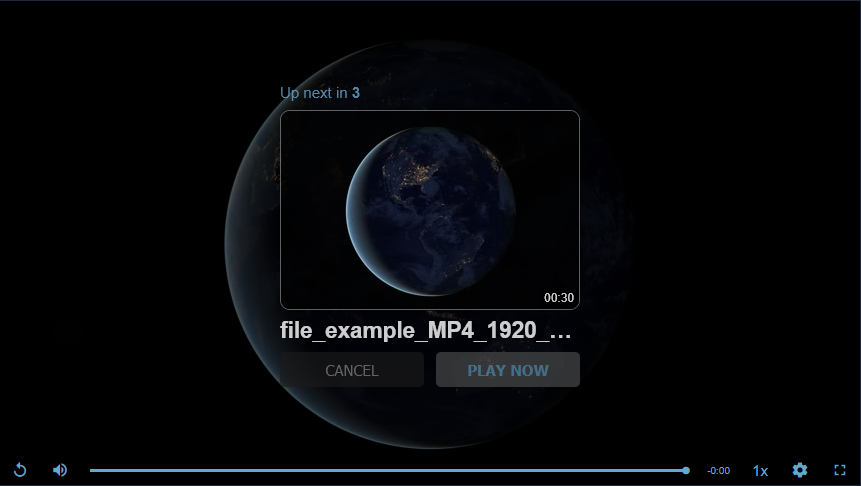The image size is (861, 486).
Task: Click the dark video area outside the overlay
Action: tap(110, 220)
